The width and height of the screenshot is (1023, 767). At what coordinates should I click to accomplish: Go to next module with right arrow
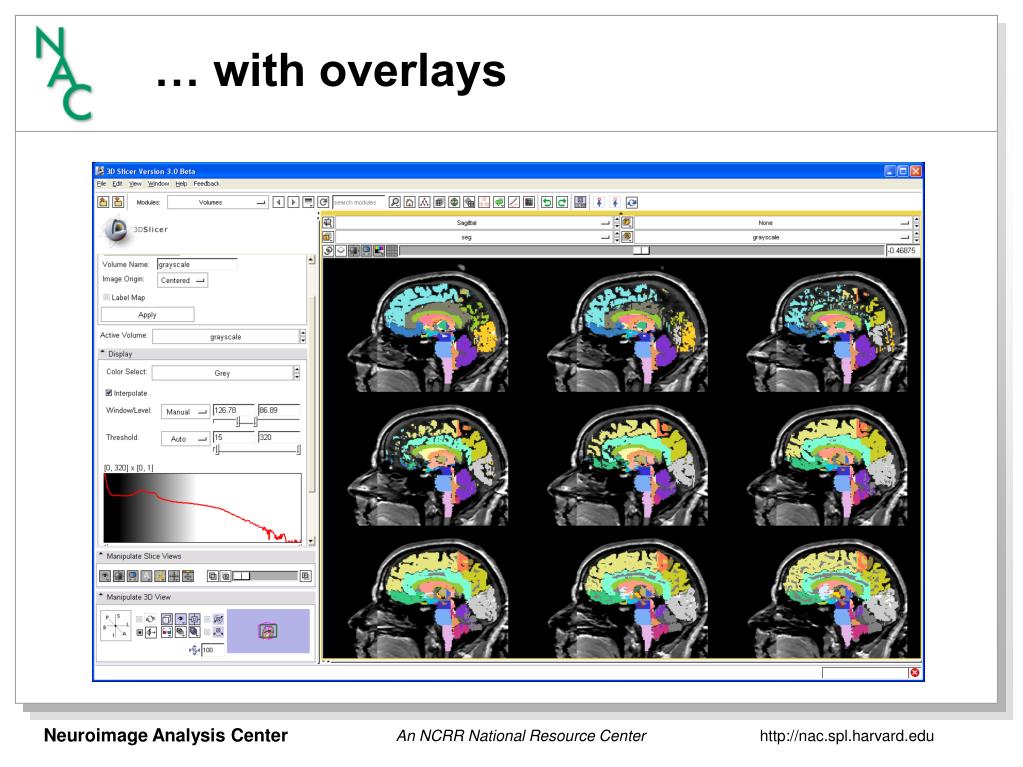[x=293, y=202]
